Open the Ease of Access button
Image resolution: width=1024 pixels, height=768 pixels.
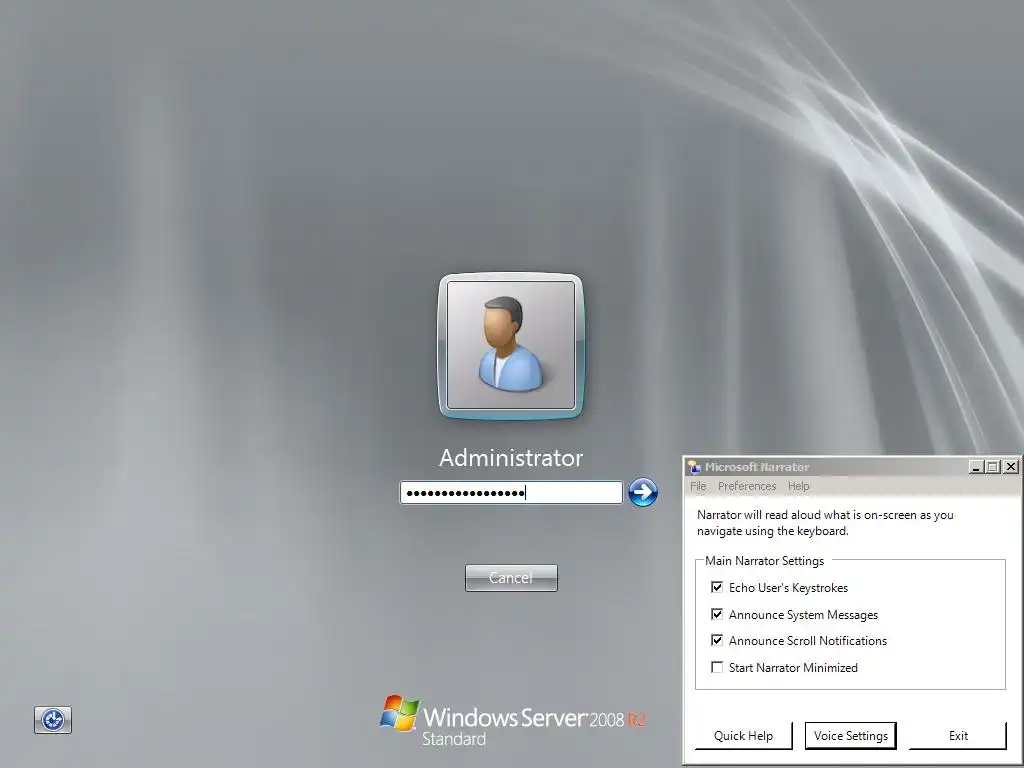[53, 720]
